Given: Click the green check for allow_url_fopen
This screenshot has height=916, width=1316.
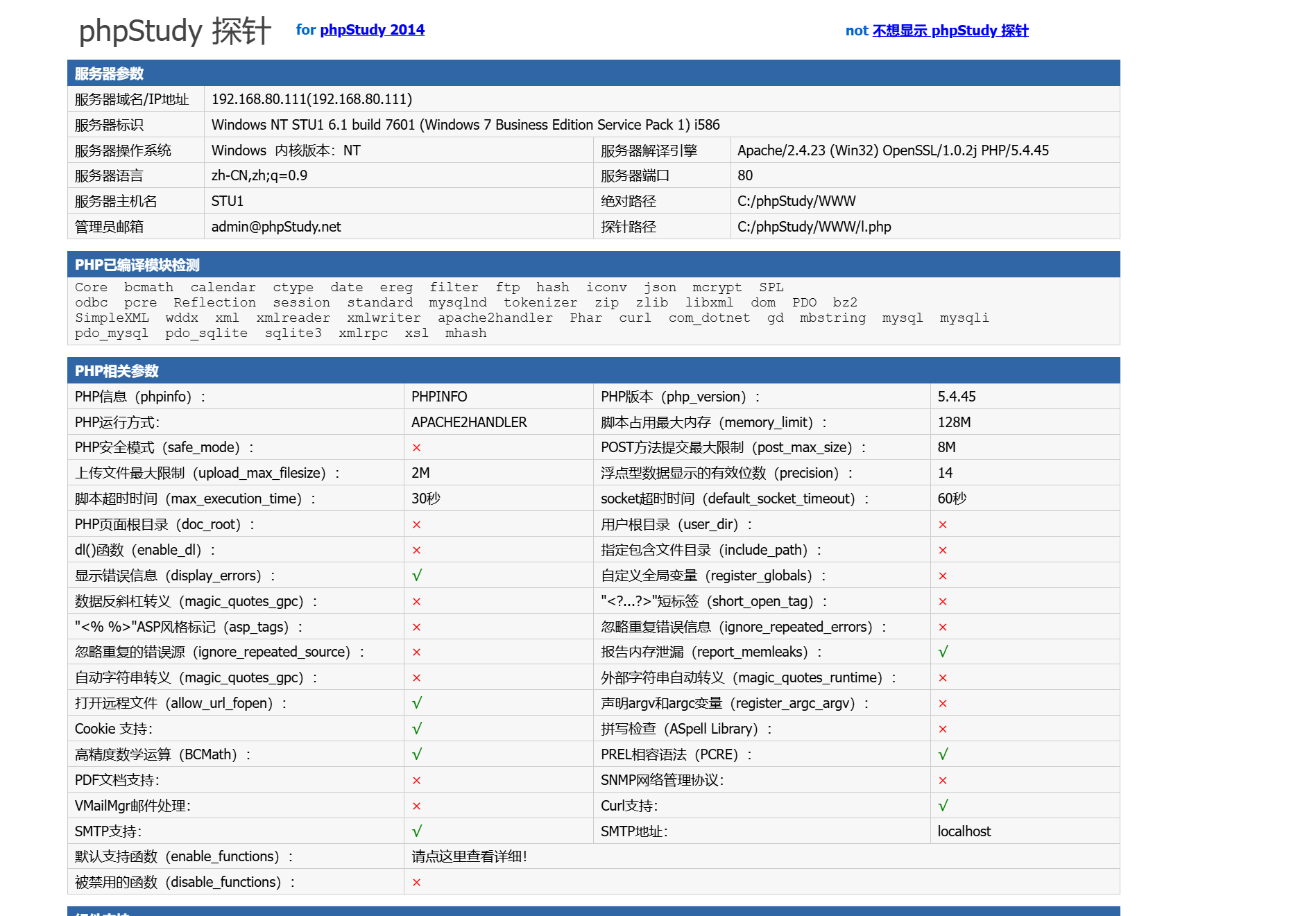Looking at the screenshot, I should [x=416, y=703].
